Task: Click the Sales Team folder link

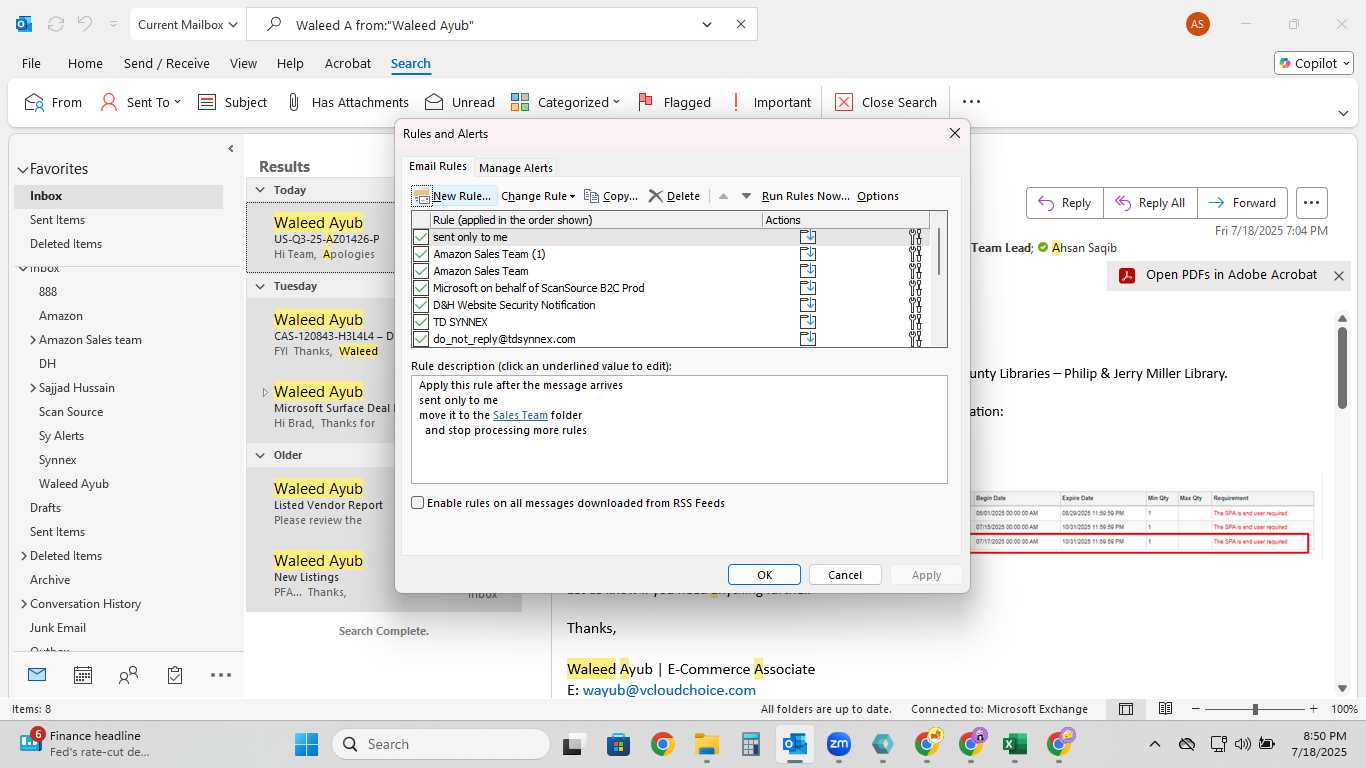Action: pos(520,415)
